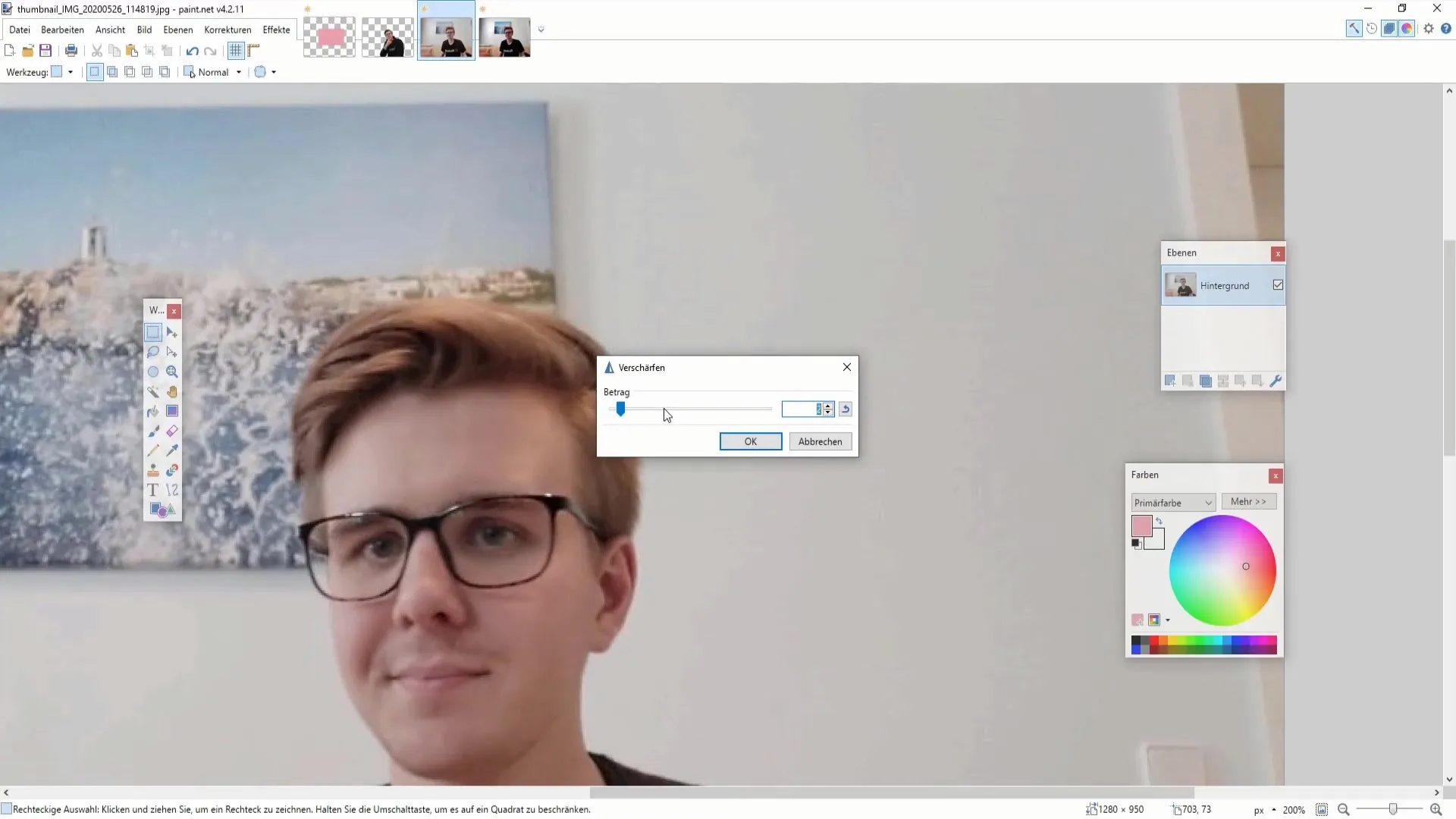Select the Eraser tool

[172, 432]
